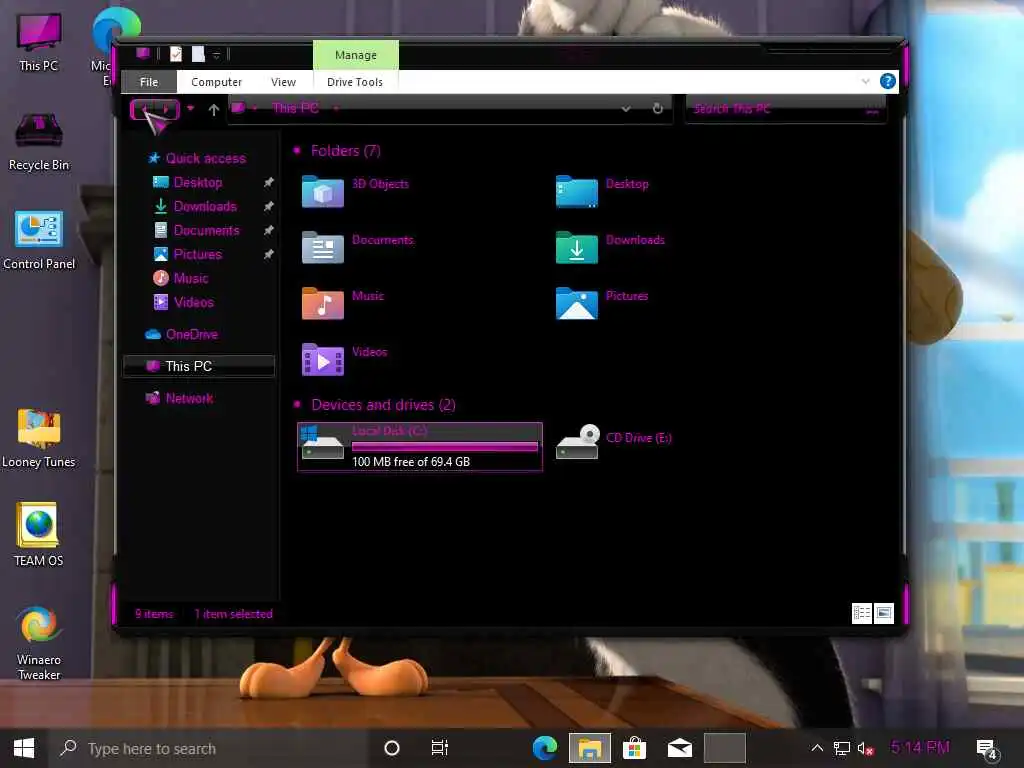Open customize quick access toolbar dropdown
The image size is (1024, 768).
point(216,55)
